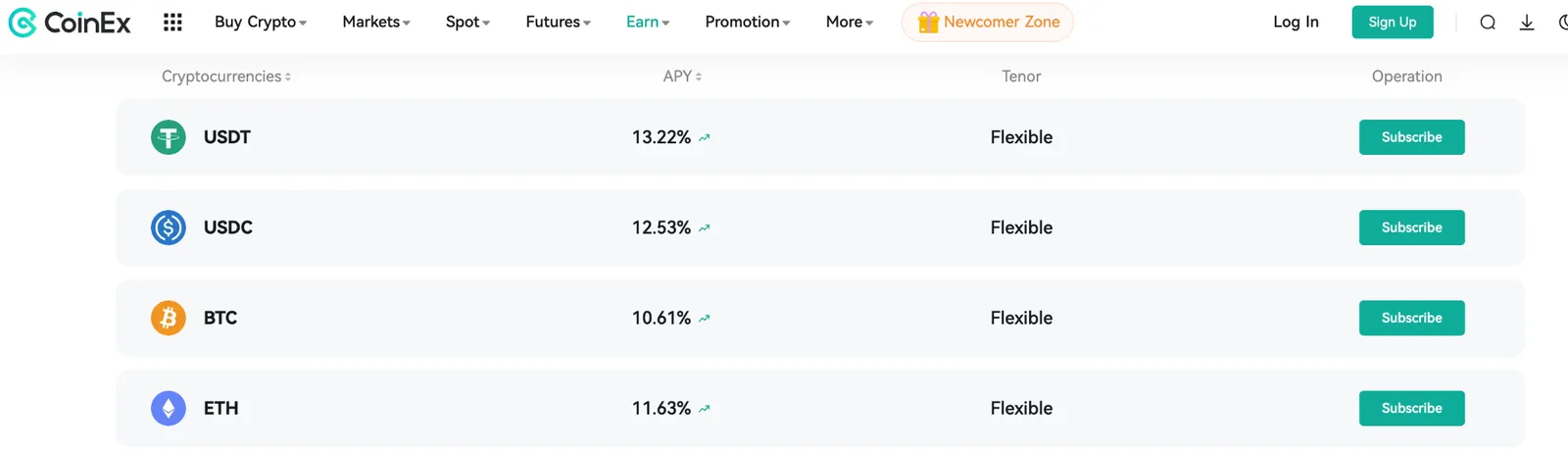Viewport: 1568px width, 453px height.
Task: Click the USDC name text
Action: tap(228, 227)
